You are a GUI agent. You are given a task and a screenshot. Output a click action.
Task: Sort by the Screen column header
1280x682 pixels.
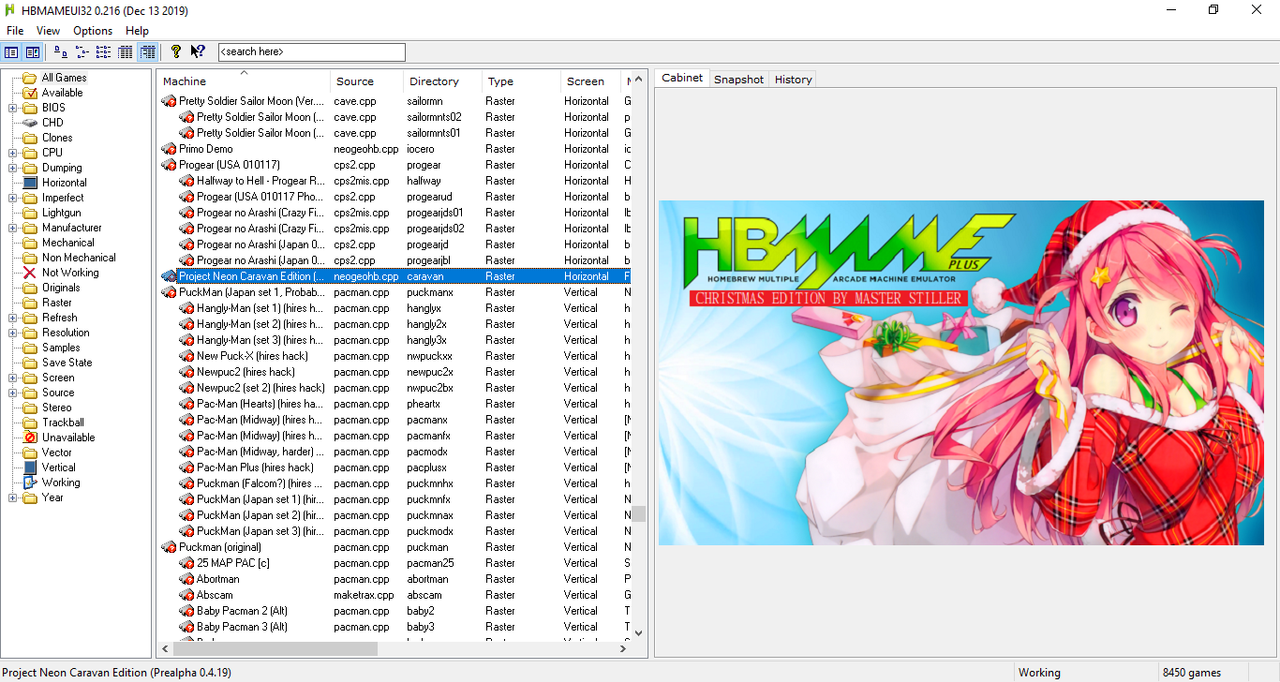592,81
